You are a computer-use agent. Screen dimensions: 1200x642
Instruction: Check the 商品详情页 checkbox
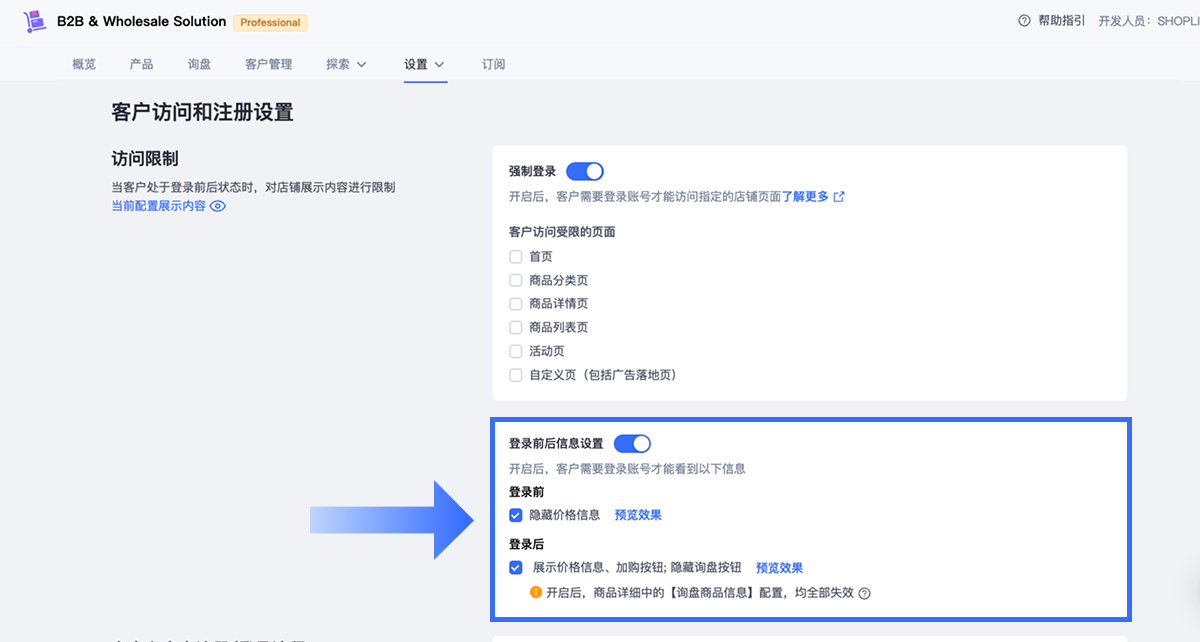point(516,304)
